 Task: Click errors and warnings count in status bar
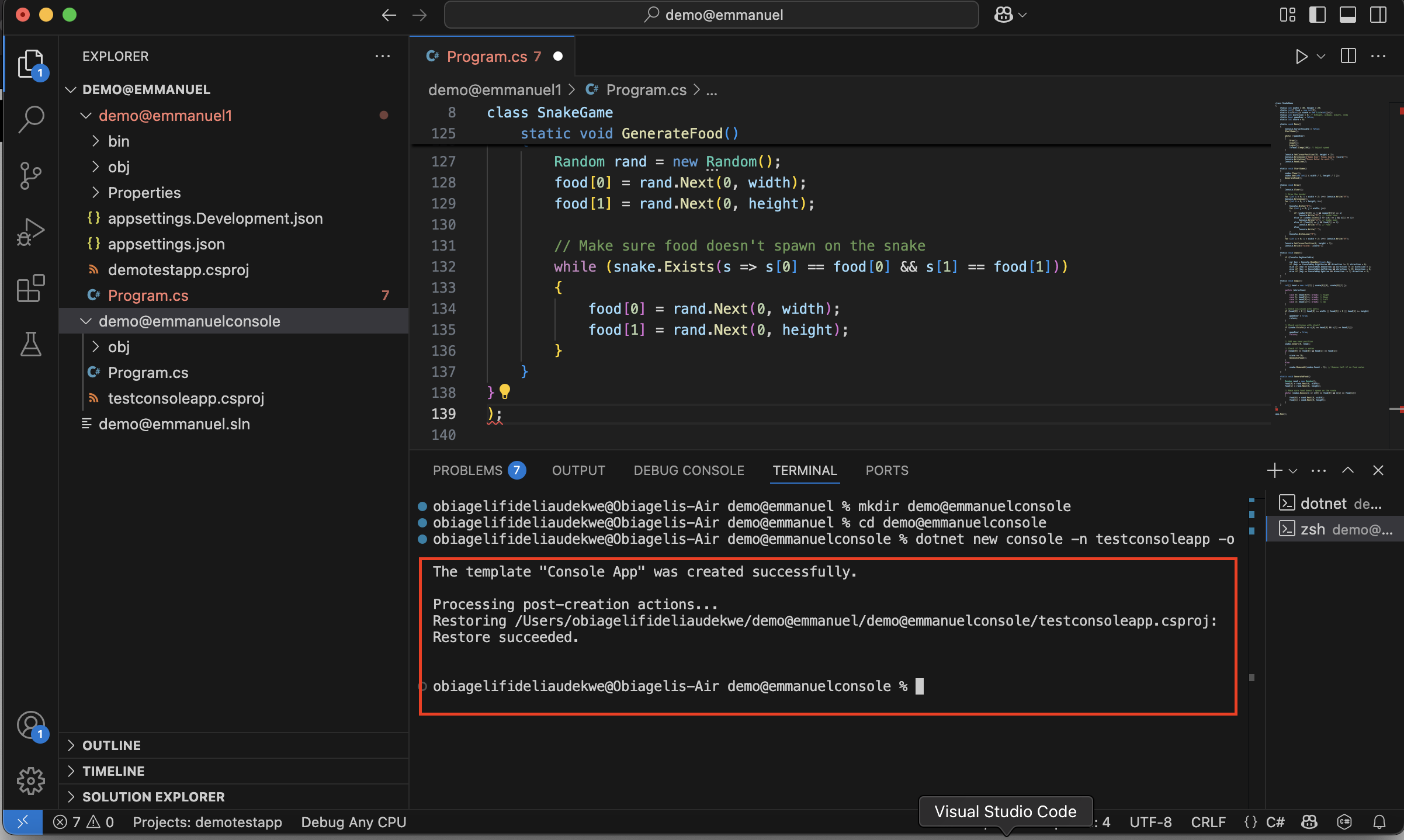point(83,822)
